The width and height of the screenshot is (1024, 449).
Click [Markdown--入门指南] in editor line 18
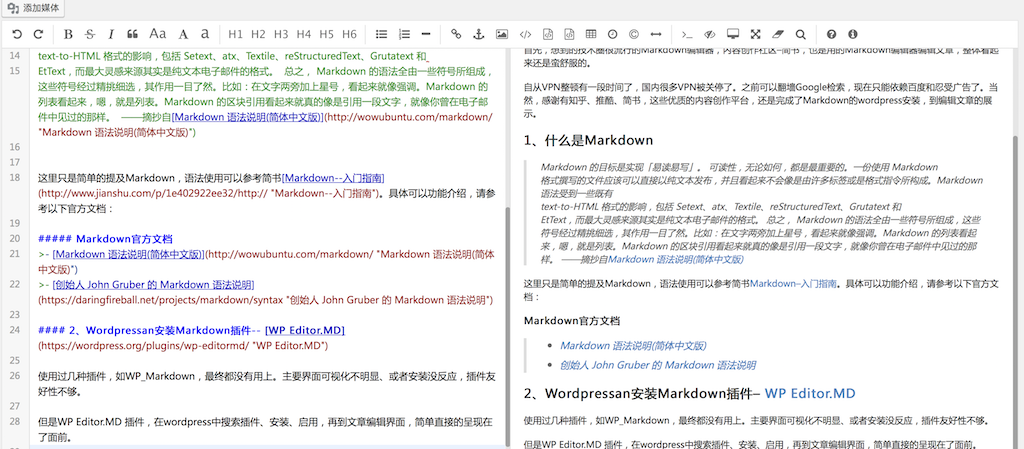pos(333,178)
